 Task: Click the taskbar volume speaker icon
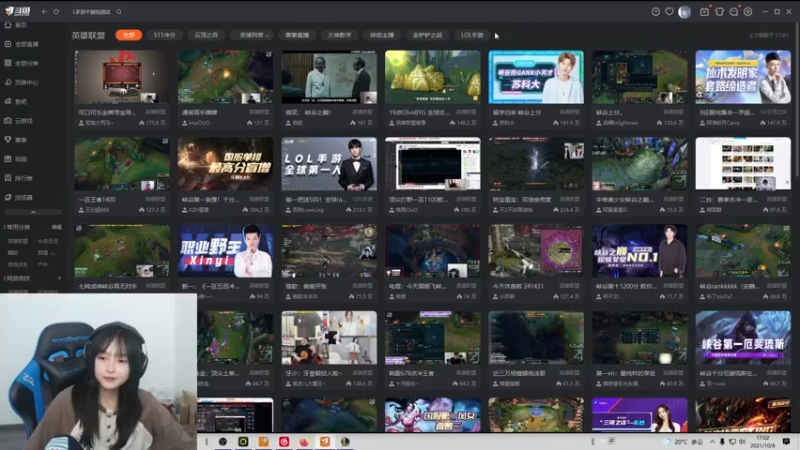741,442
